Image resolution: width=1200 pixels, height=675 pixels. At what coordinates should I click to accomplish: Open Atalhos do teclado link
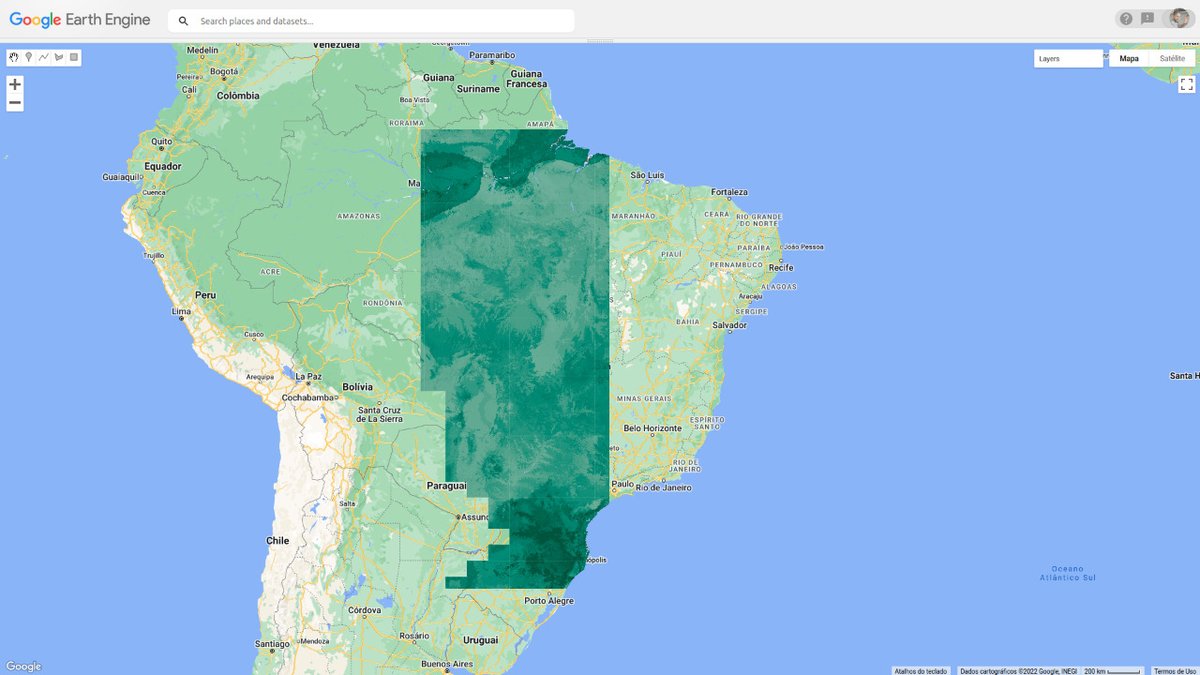[920, 671]
